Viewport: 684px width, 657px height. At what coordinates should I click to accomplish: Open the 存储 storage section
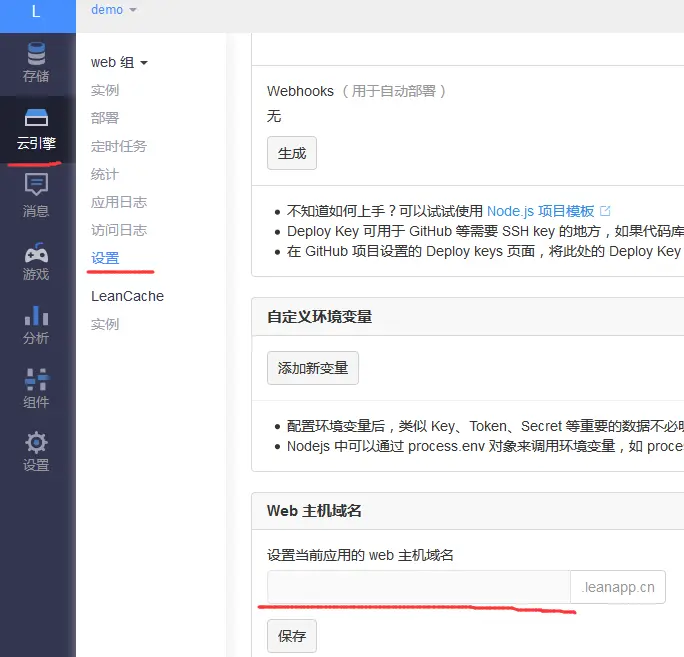(36, 62)
